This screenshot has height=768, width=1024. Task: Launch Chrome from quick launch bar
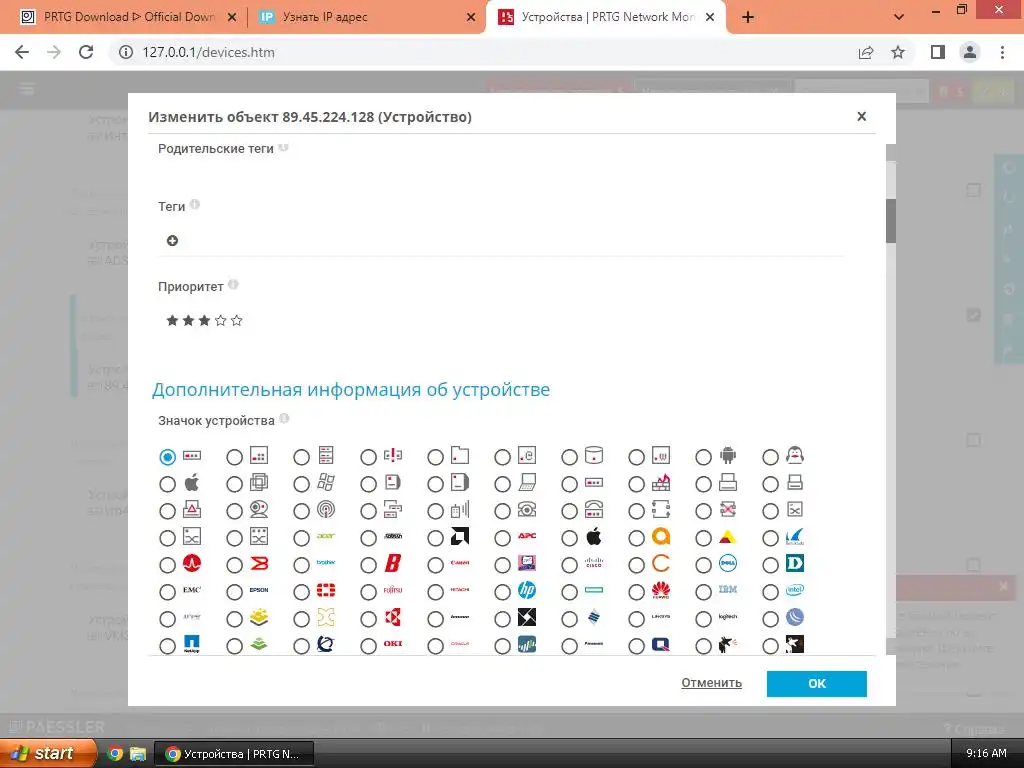coord(115,754)
